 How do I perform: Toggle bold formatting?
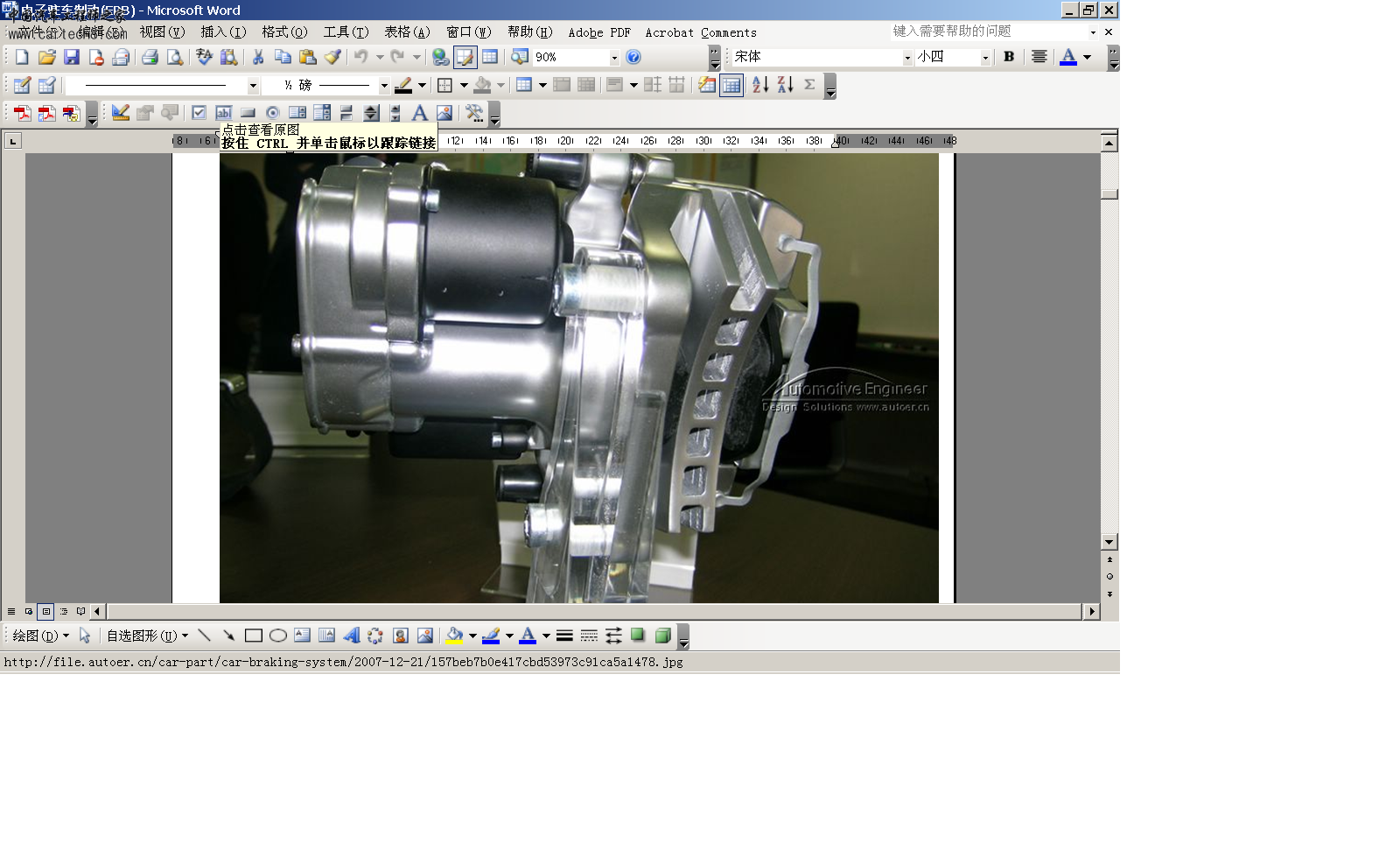pyautogui.click(x=1009, y=57)
